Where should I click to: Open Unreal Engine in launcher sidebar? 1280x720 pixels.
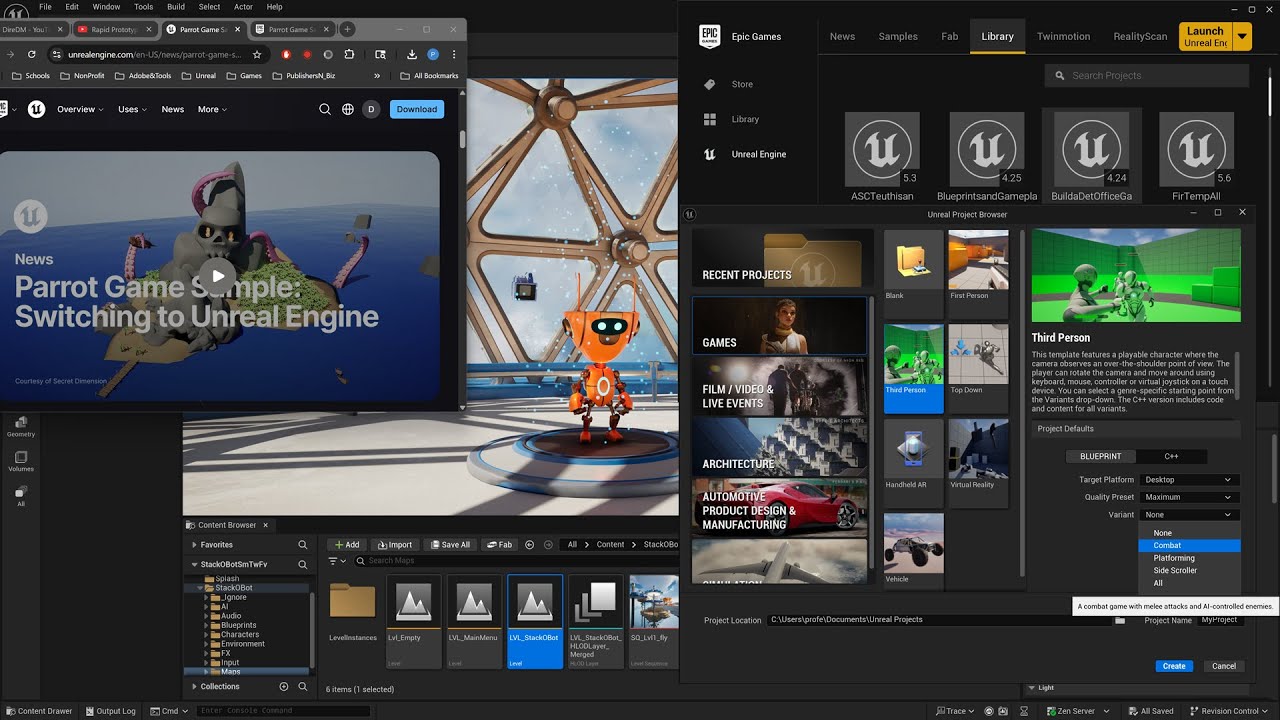click(x=758, y=154)
